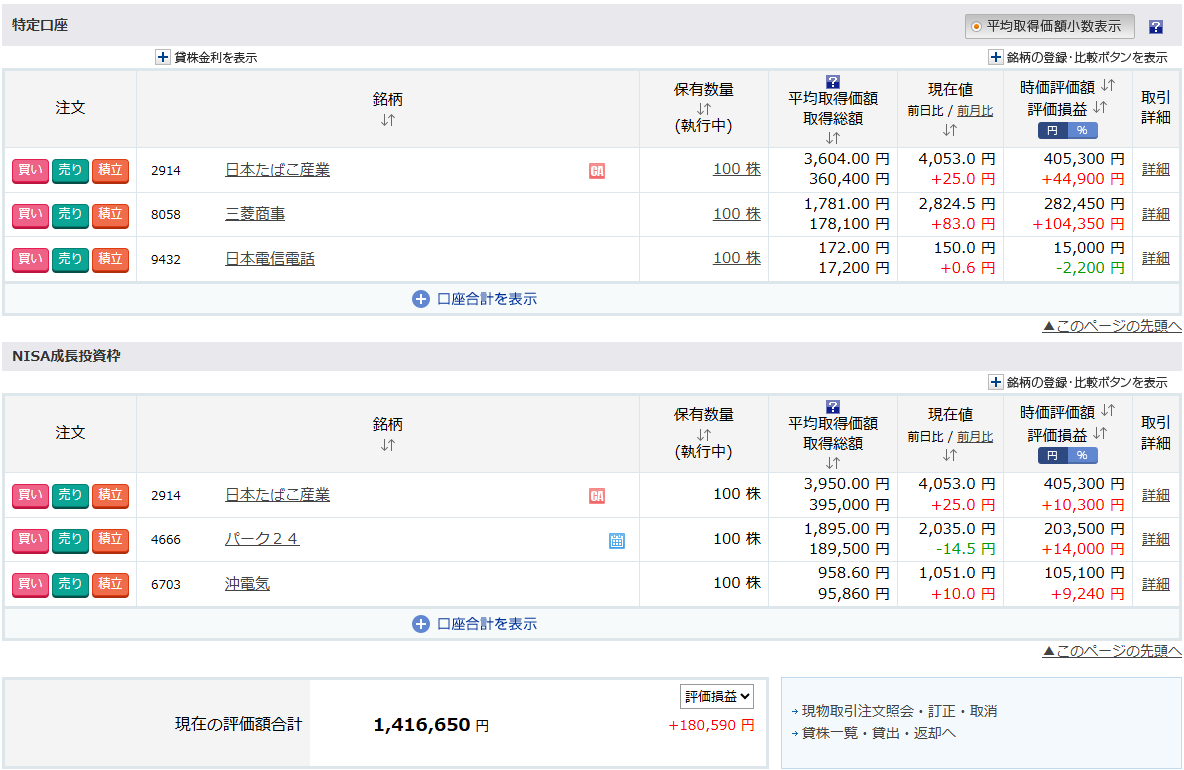Expand 銘柄の登録・比較ボタンを表示 in NISA成長投資枠
The width and height of the screenshot is (1184, 770).
point(996,382)
